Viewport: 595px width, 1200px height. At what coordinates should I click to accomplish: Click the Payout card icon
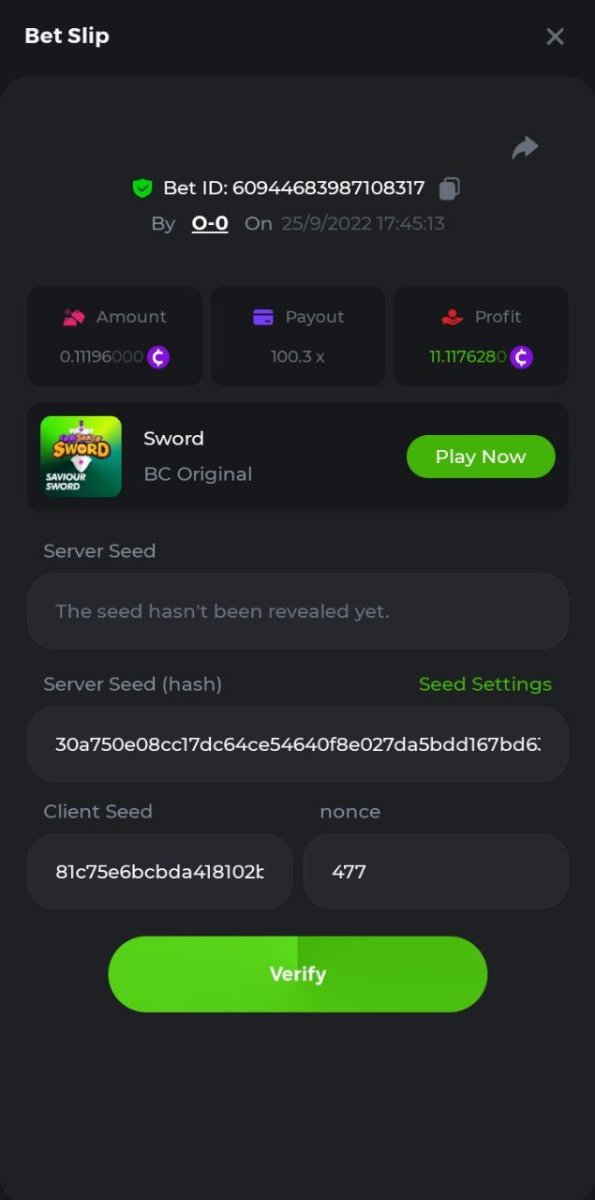pos(263,317)
